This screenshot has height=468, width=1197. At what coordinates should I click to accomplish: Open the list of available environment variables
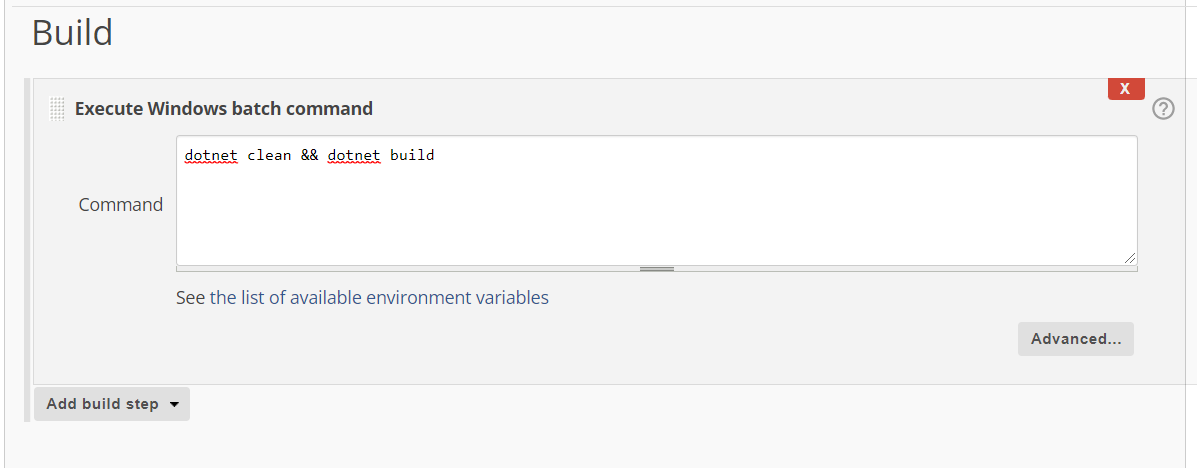(379, 298)
